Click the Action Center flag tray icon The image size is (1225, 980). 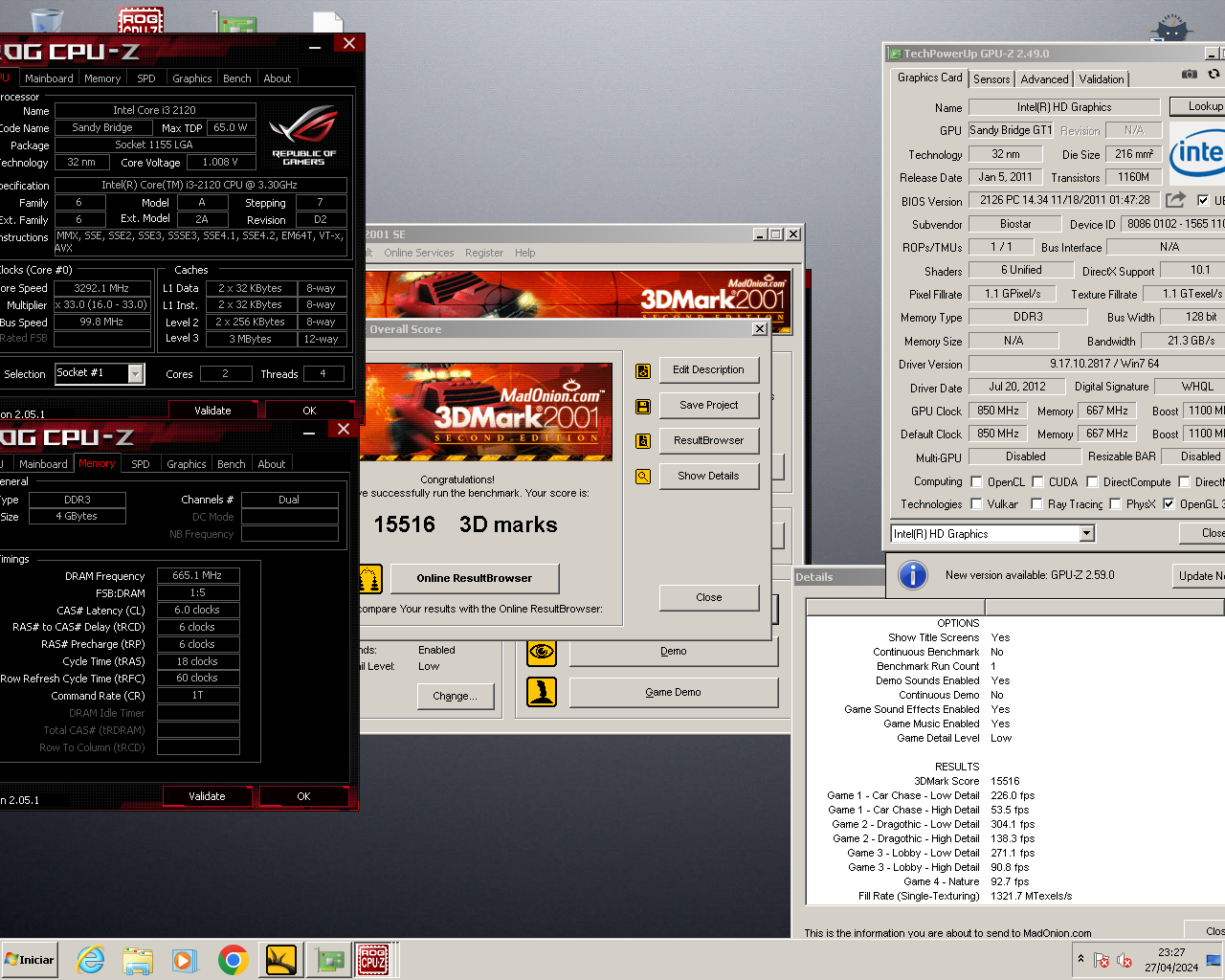click(x=1102, y=960)
